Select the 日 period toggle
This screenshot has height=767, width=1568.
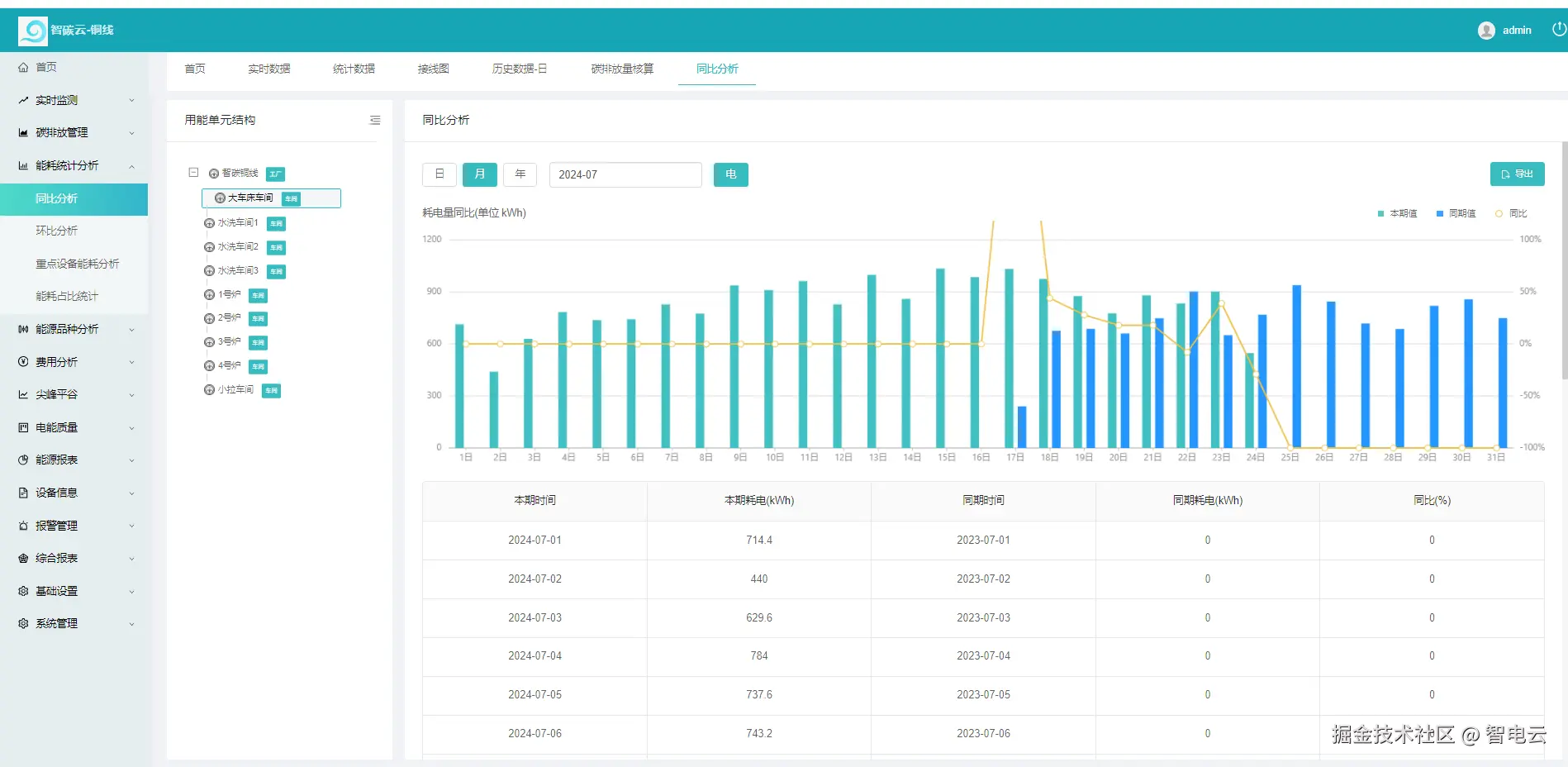(440, 174)
